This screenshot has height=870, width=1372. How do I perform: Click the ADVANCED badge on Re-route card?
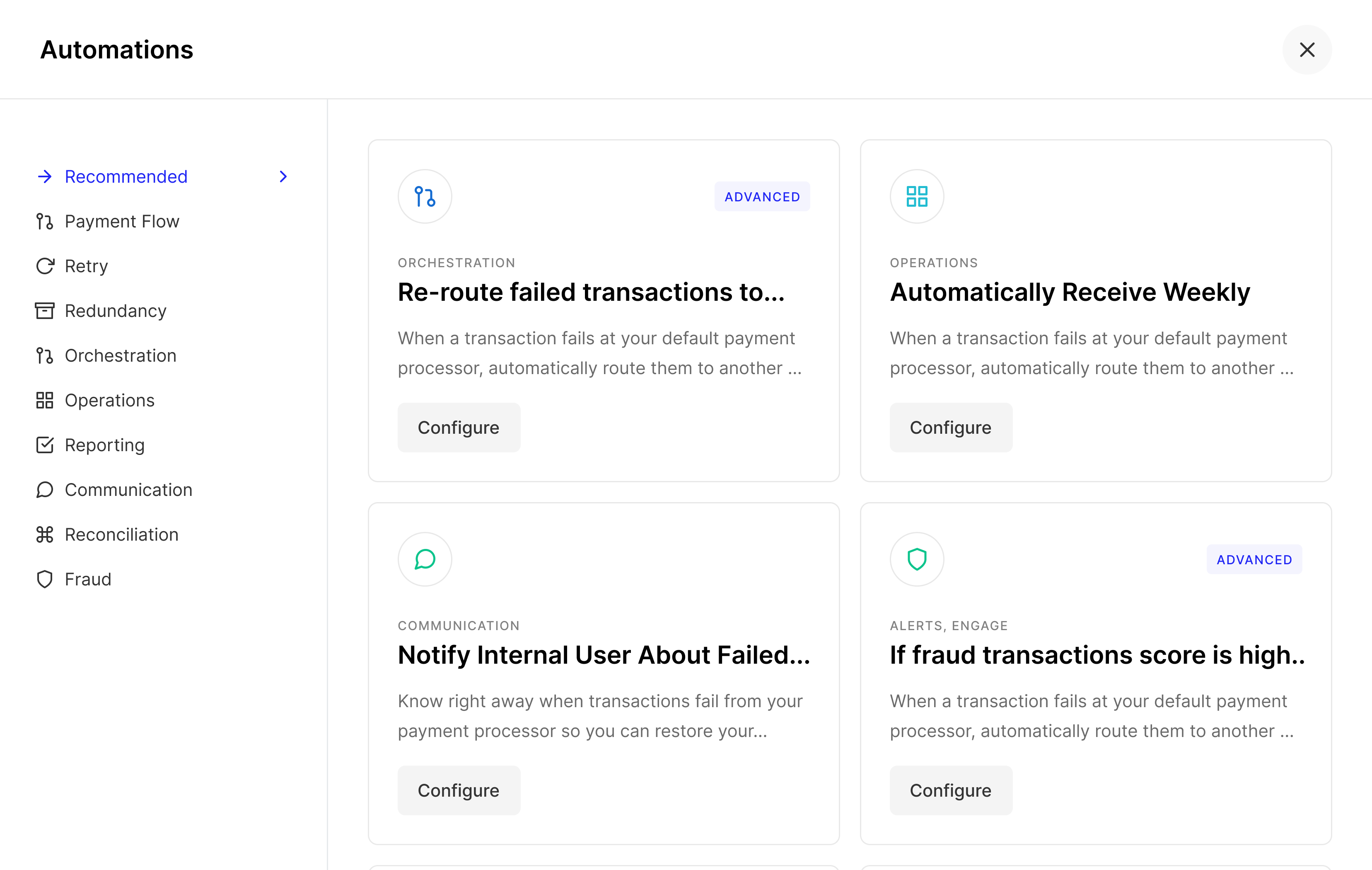pyautogui.click(x=762, y=196)
